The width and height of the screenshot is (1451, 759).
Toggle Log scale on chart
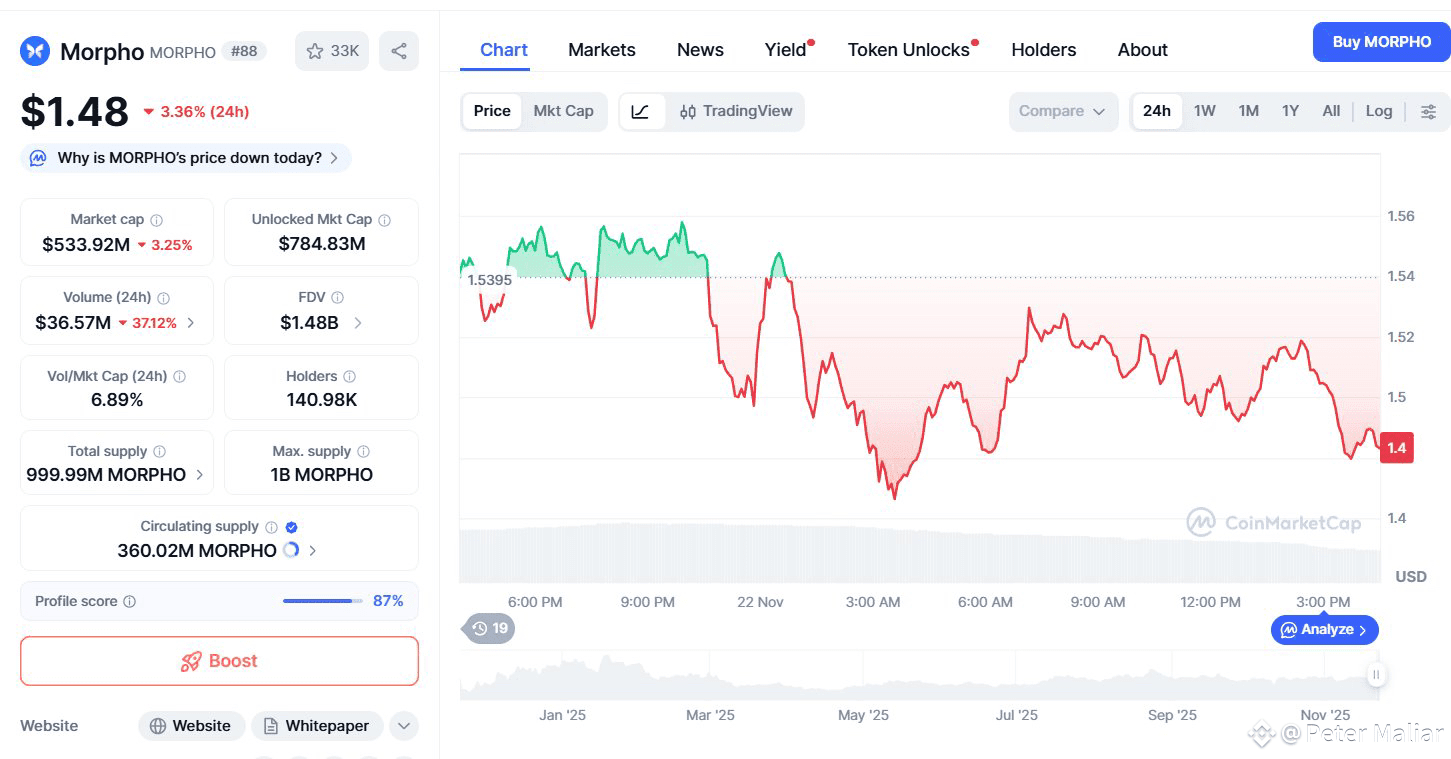pos(1378,111)
